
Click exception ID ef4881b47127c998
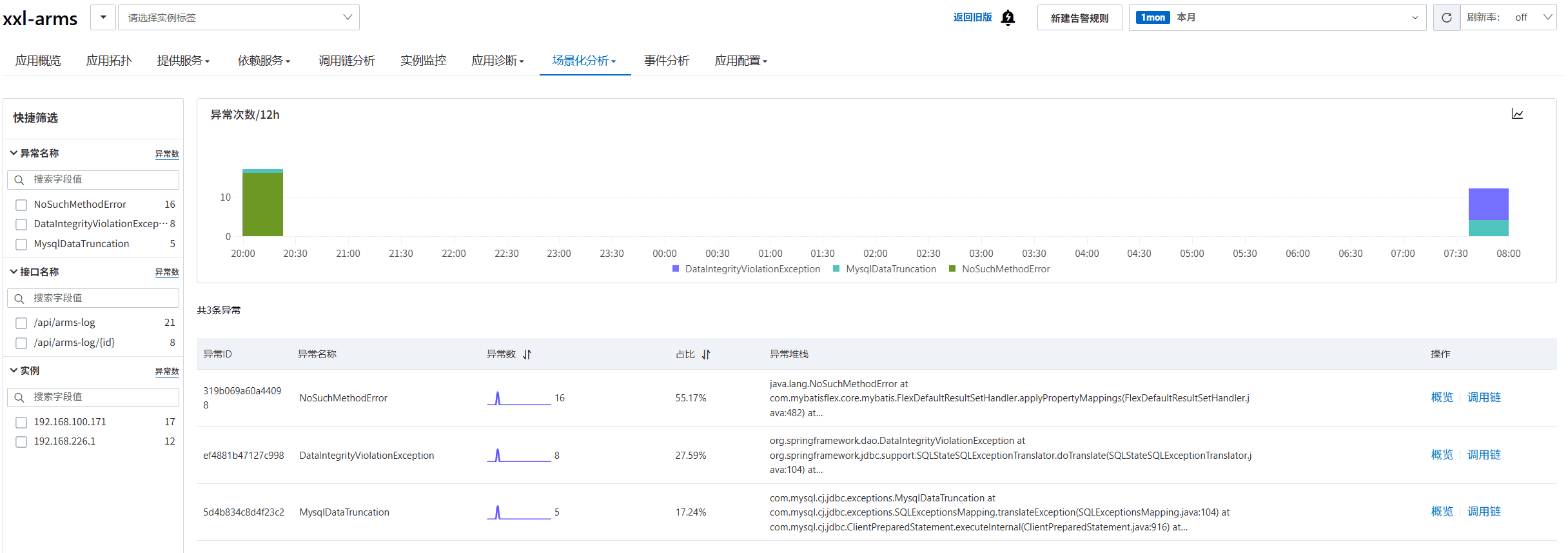pos(244,456)
